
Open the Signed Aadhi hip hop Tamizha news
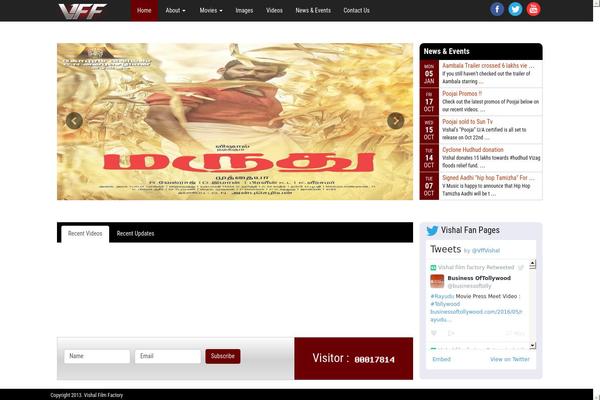coord(488,178)
